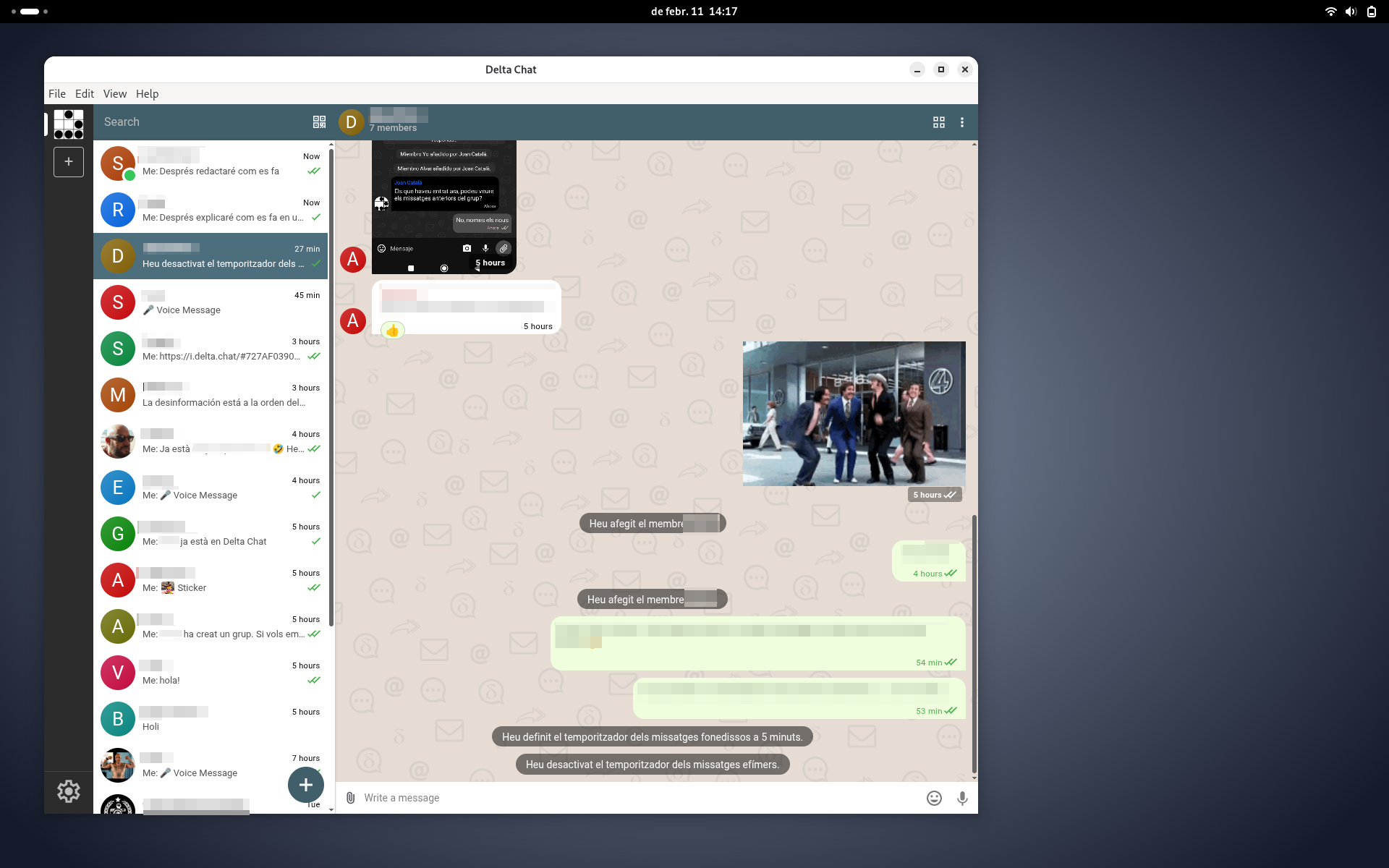The height and width of the screenshot is (868, 1389).
Task: Record a voice message with the microphone icon
Action: (x=962, y=798)
